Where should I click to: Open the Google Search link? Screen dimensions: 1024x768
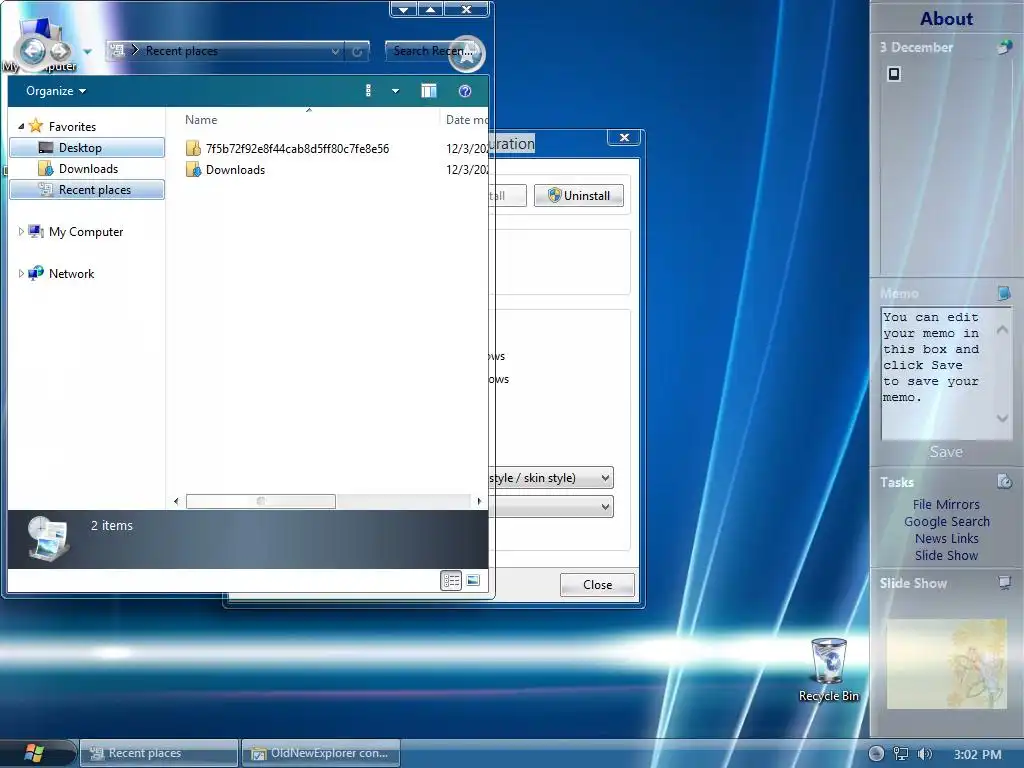coord(946,521)
